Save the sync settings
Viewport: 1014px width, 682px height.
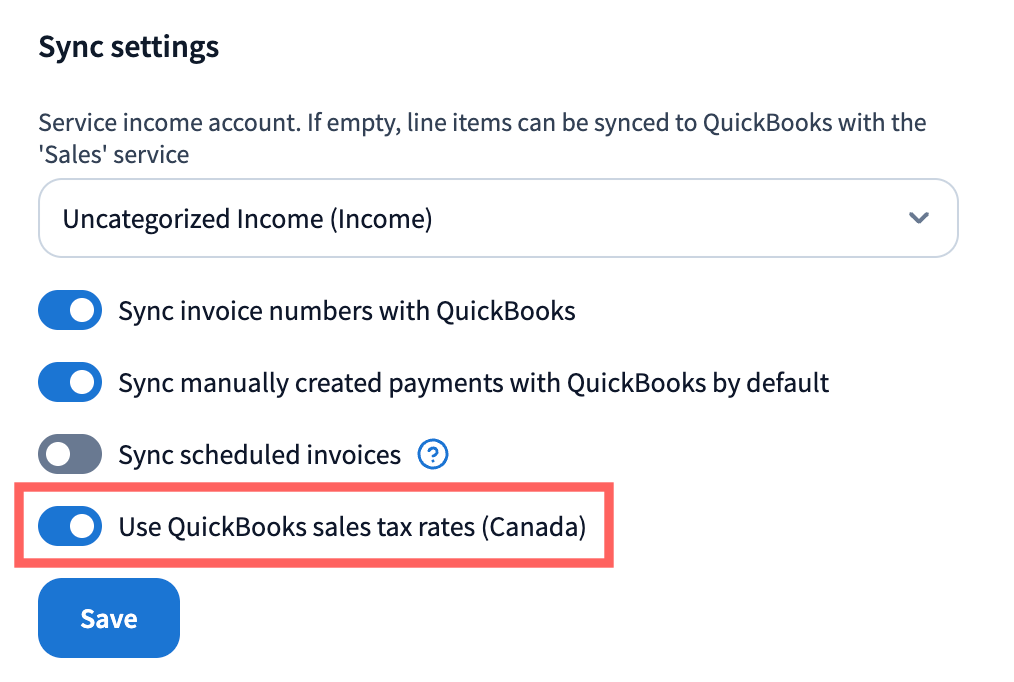point(108,618)
